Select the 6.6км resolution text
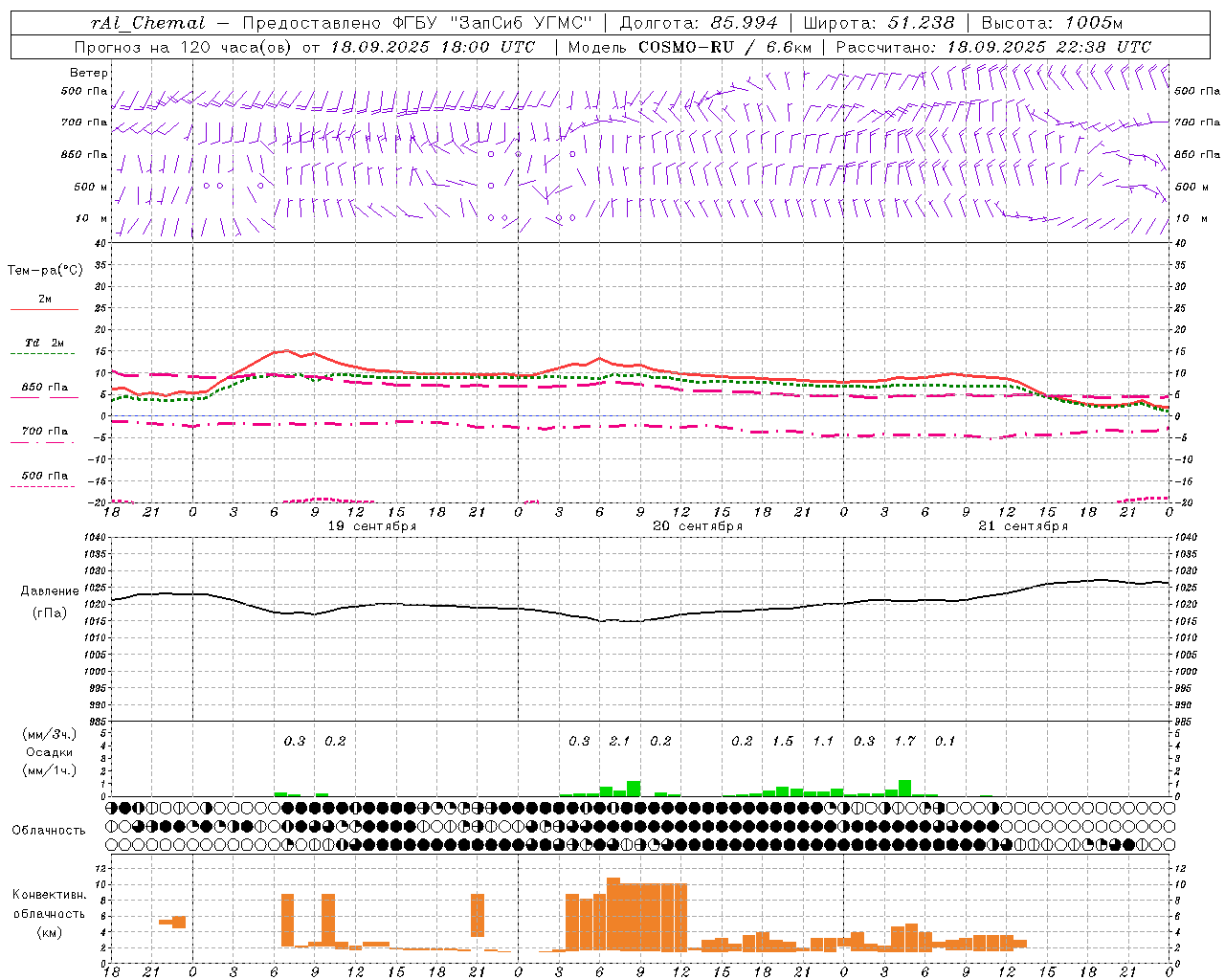Screen dimensions: 1225x980 [789, 47]
